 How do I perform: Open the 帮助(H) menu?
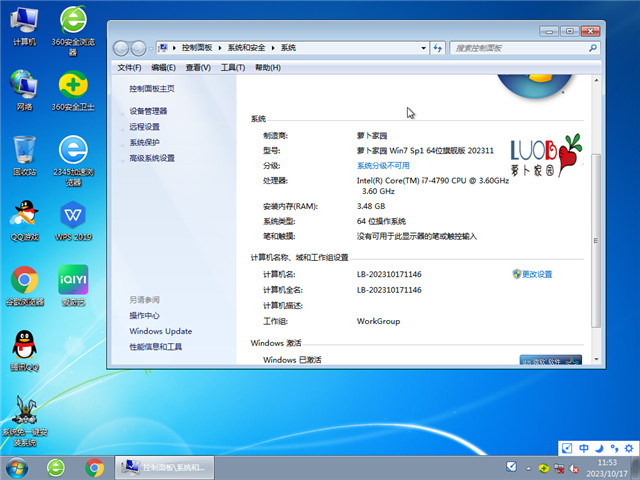[268, 68]
